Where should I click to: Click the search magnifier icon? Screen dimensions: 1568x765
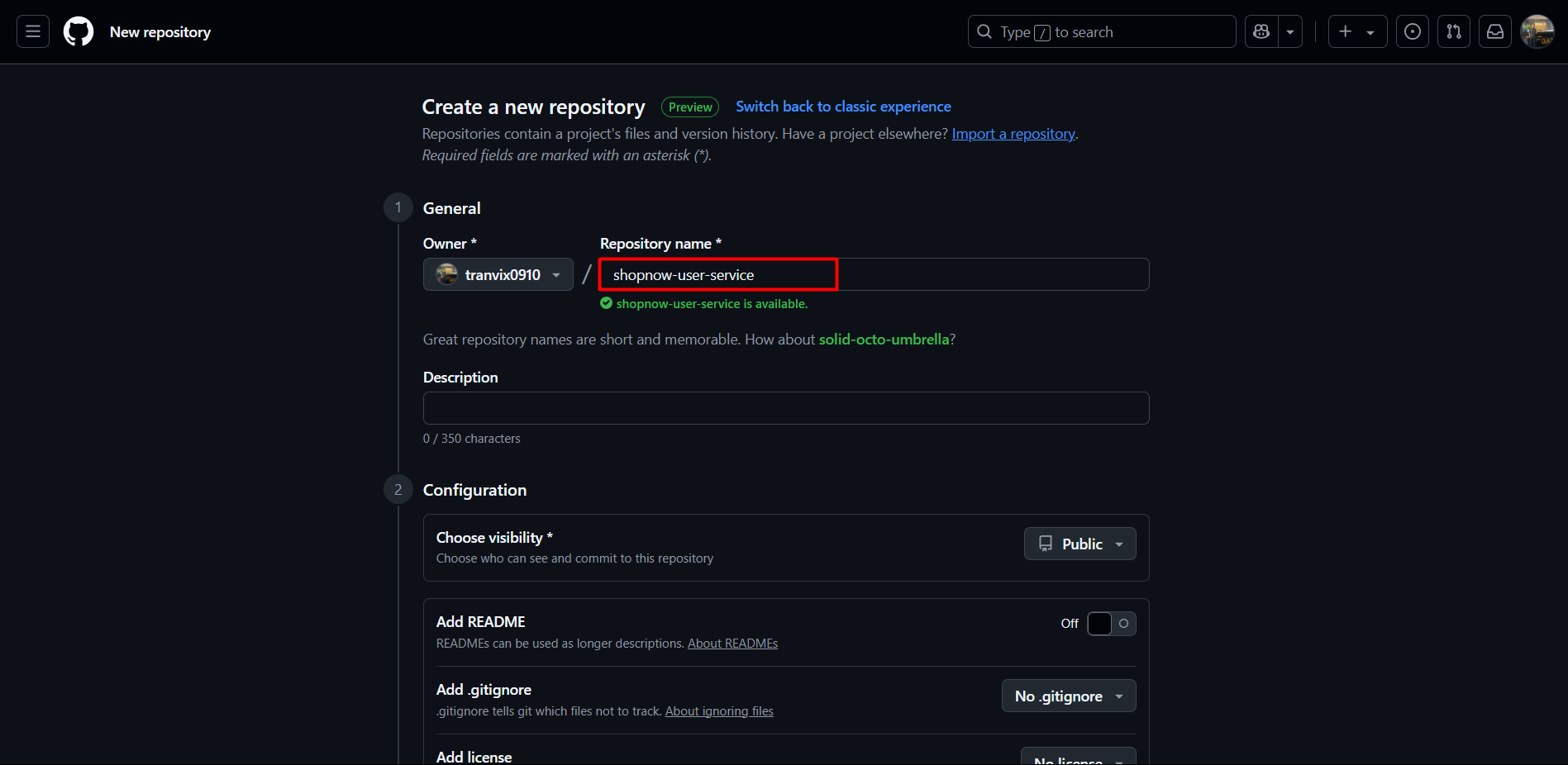(x=984, y=31)
